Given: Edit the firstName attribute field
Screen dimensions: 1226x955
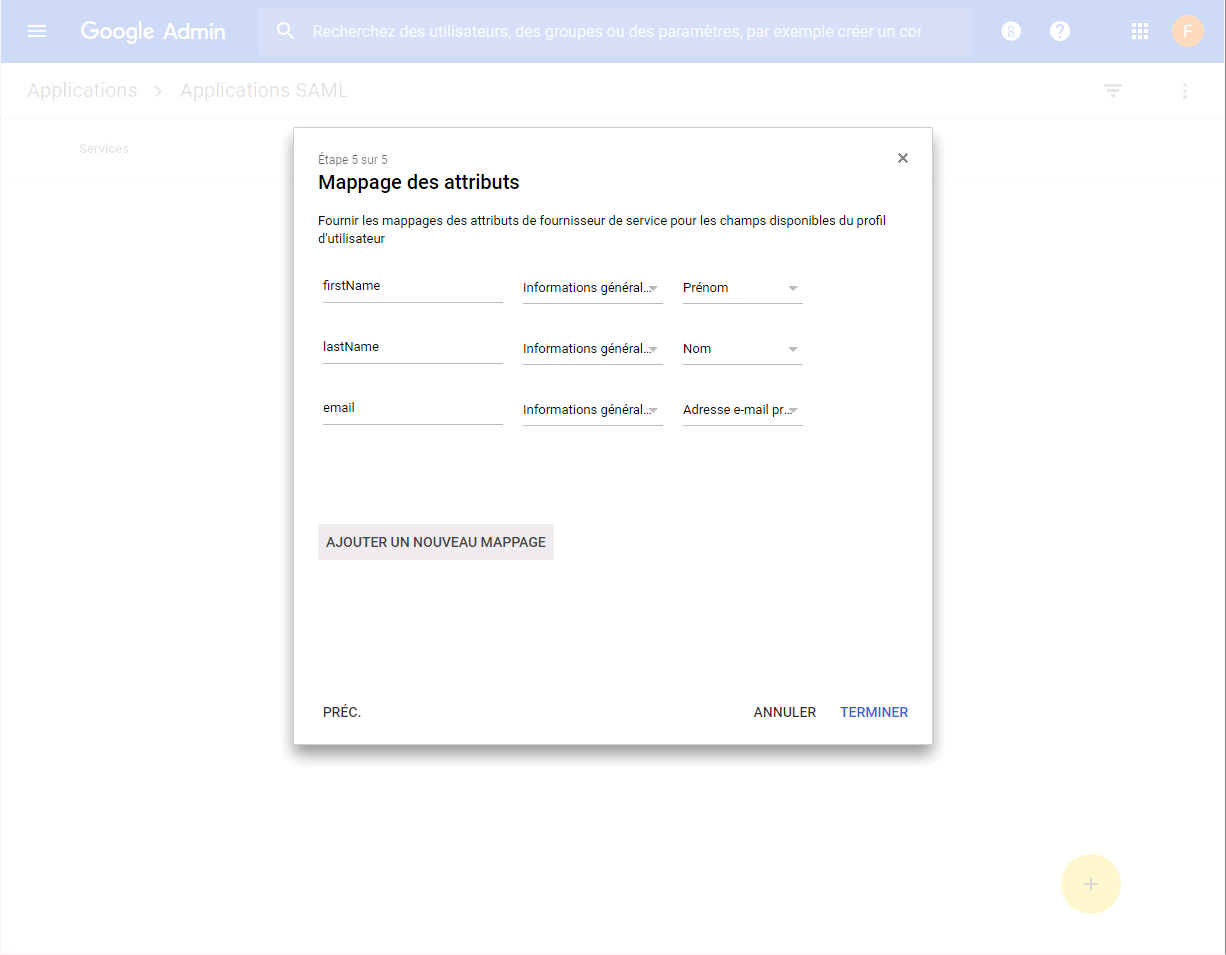Looking at the screenshot, I should pos(413,286).
